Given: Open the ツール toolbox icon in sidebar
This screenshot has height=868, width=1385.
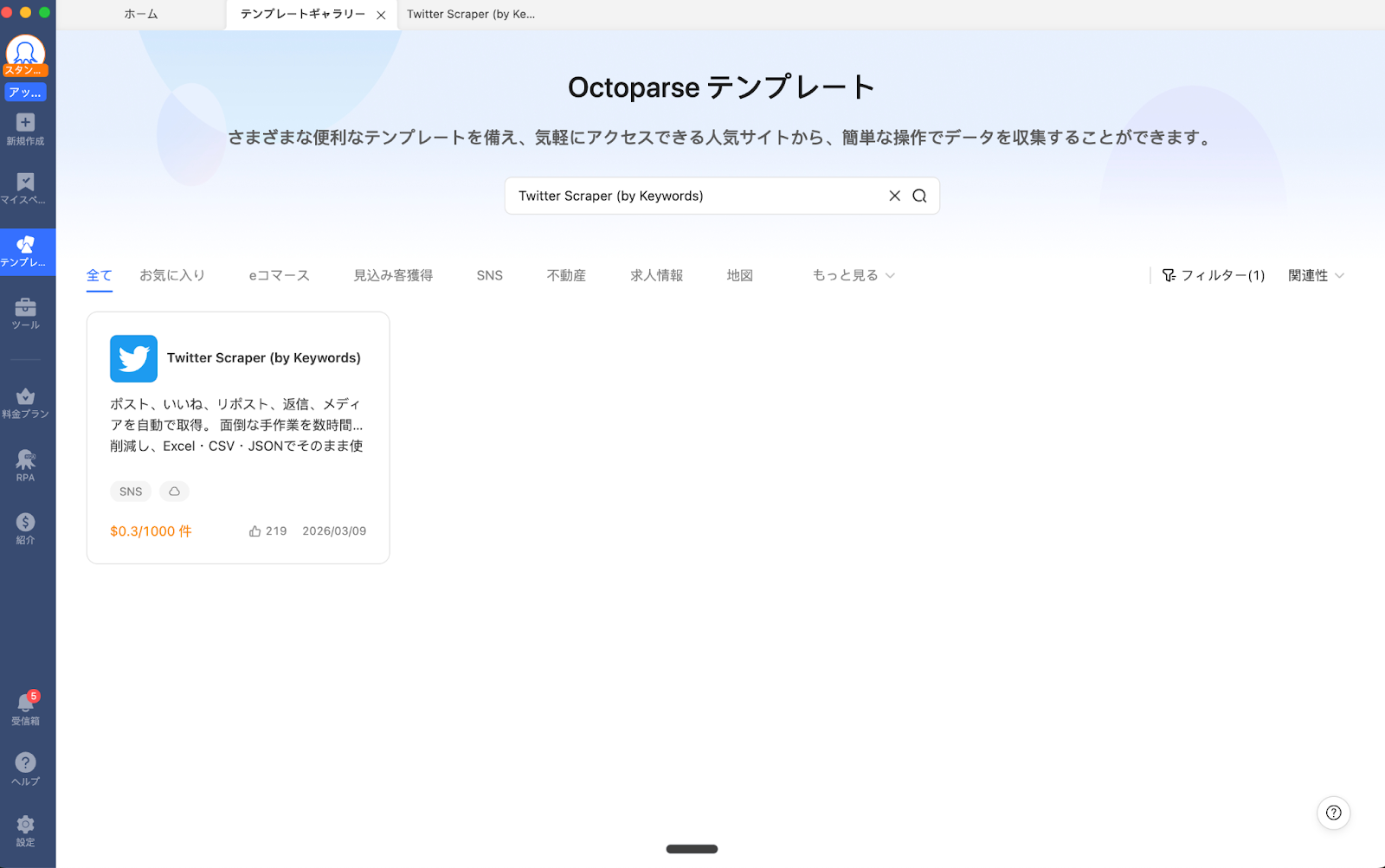Looking at the screenshot, I should (25, 308).
